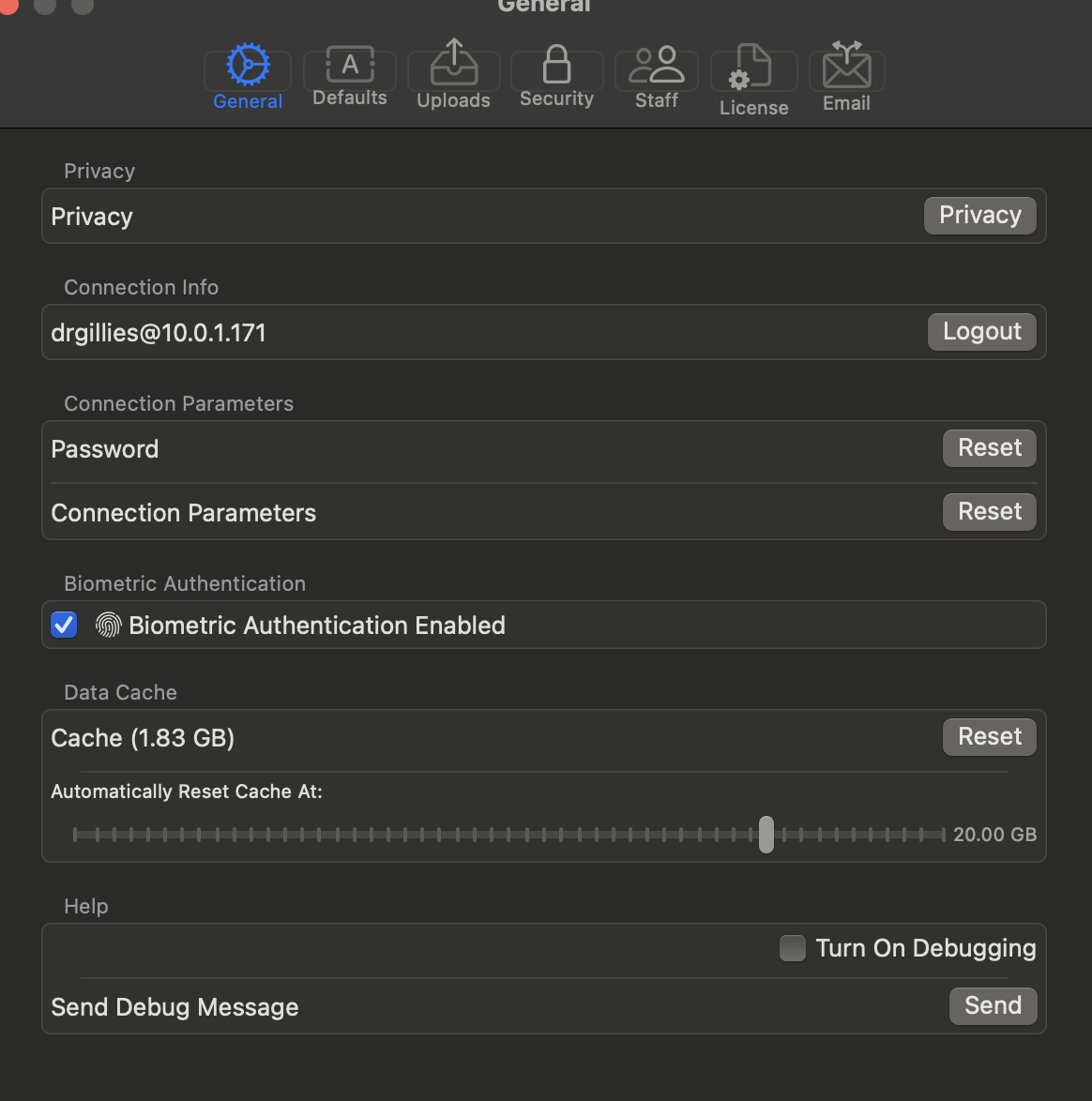Open the Defaults pane icon

pyautogui.click(x=350, y=66)
